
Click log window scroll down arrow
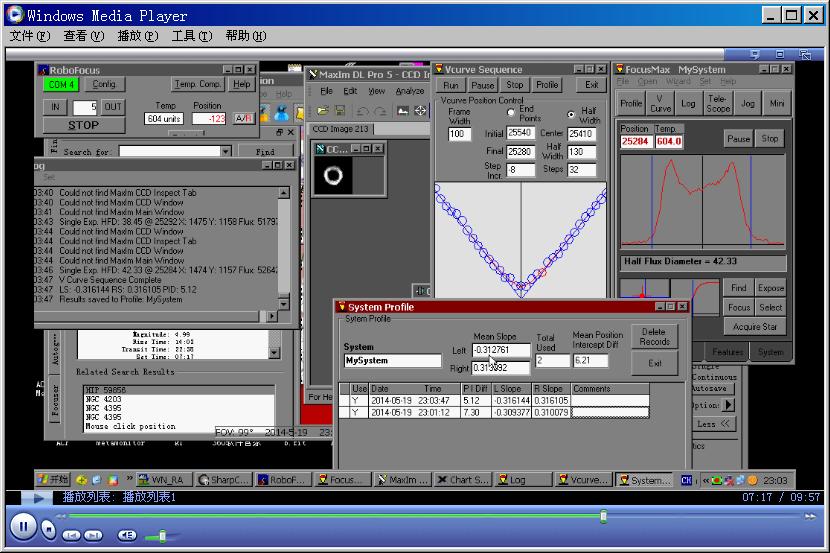tap(284, 304)
